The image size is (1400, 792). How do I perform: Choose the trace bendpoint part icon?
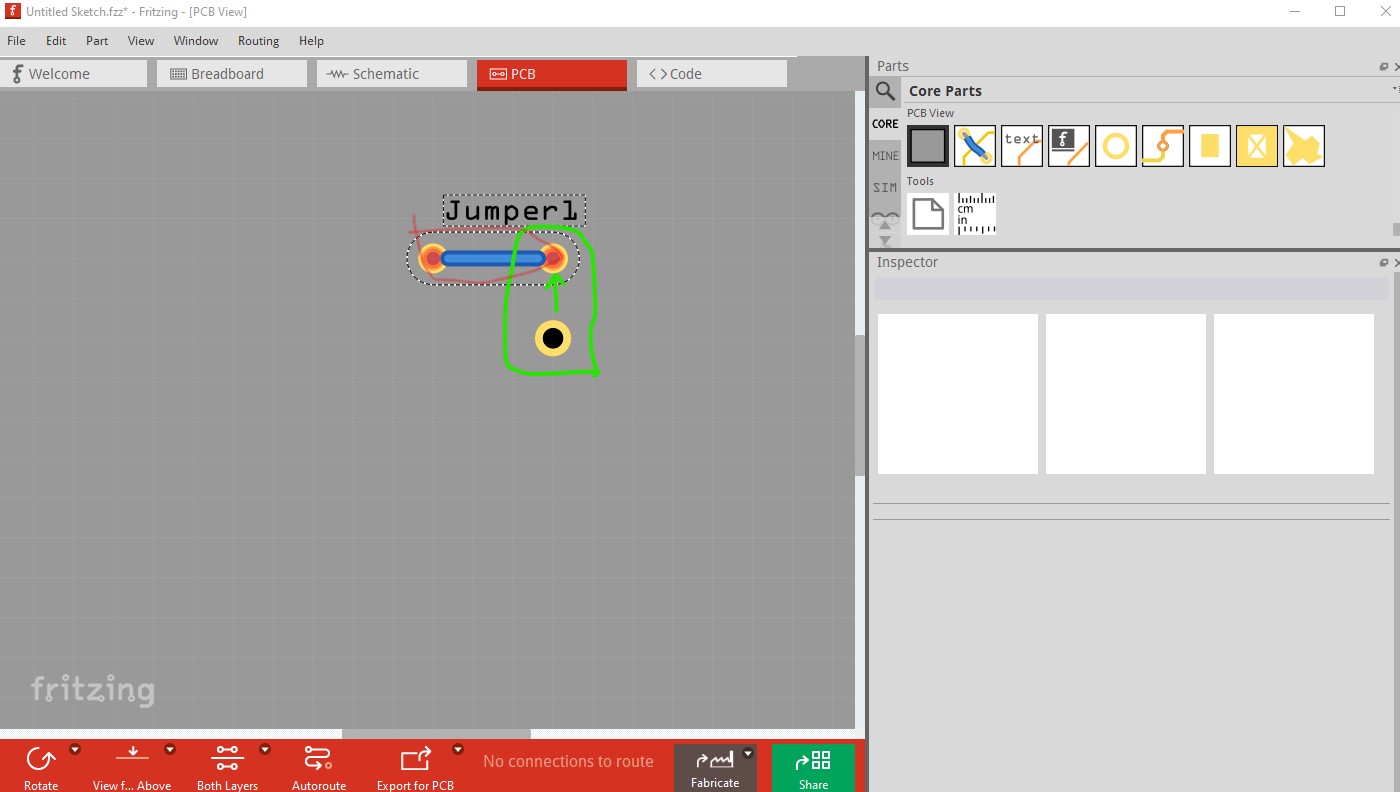[1163, 146]
